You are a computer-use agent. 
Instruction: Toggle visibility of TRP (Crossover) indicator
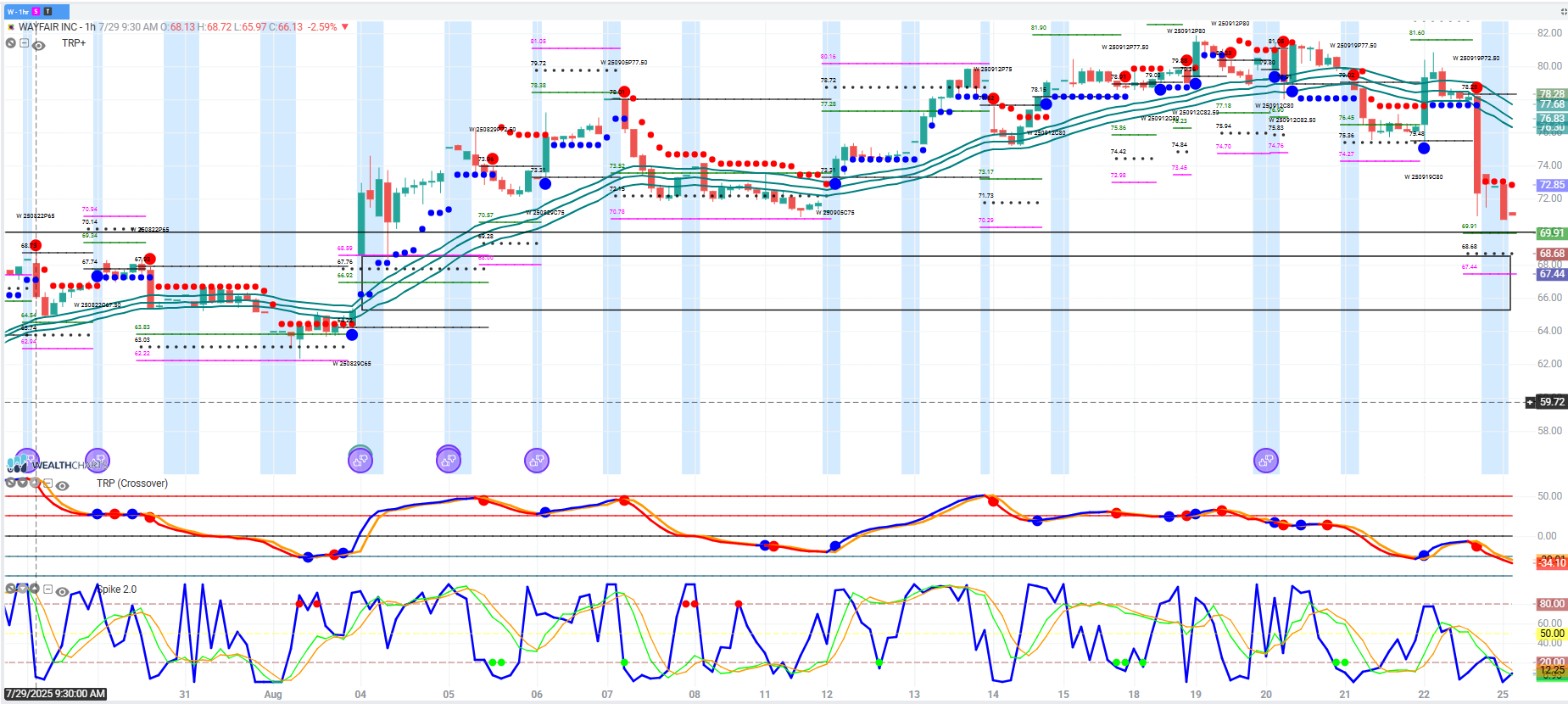(62, 485)
